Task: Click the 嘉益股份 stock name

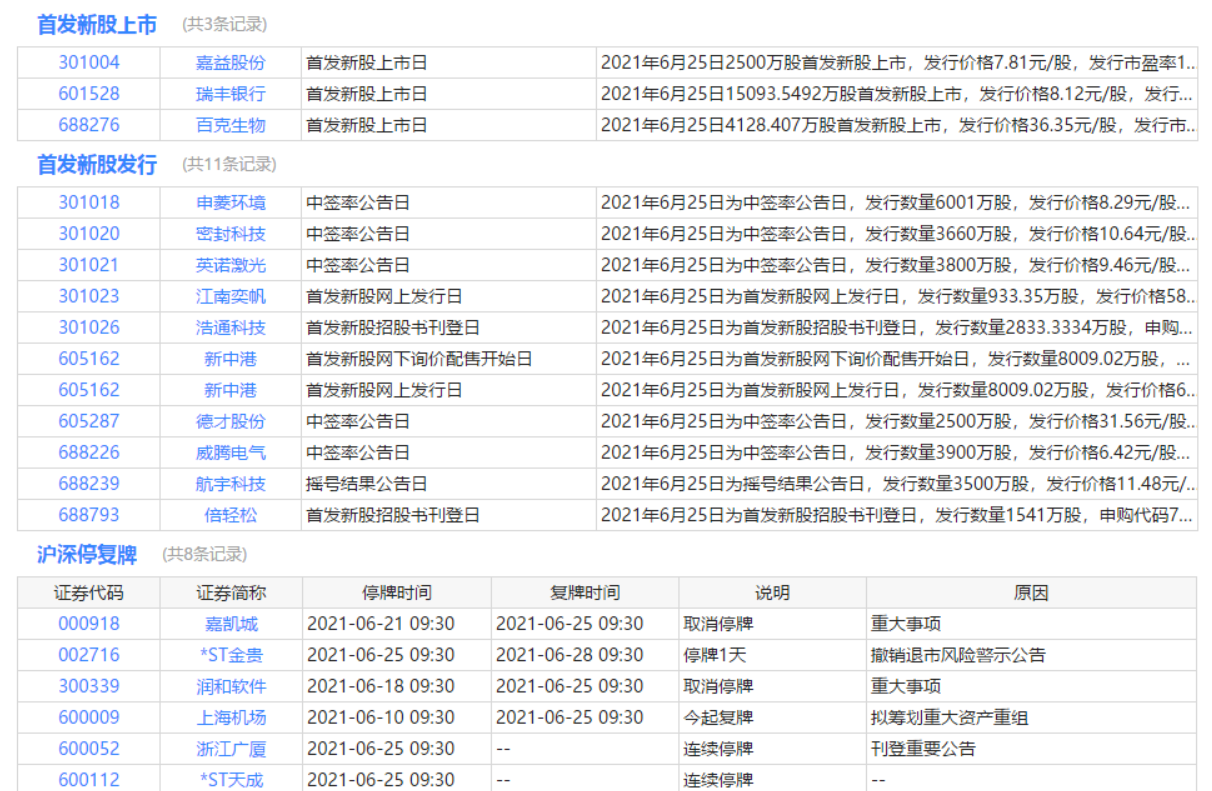Action: (x=230, y=62)
